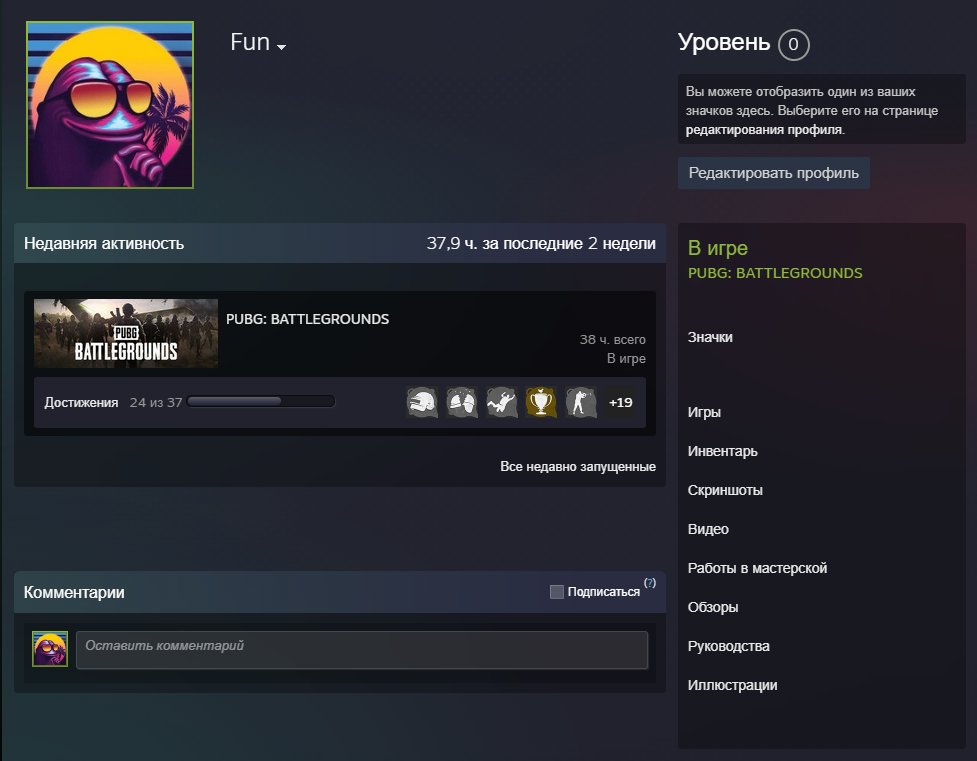Click the 37,9 ч. за последние 2 недели text
This screenshot has width=977, height=761.
(x=541, y=244)
